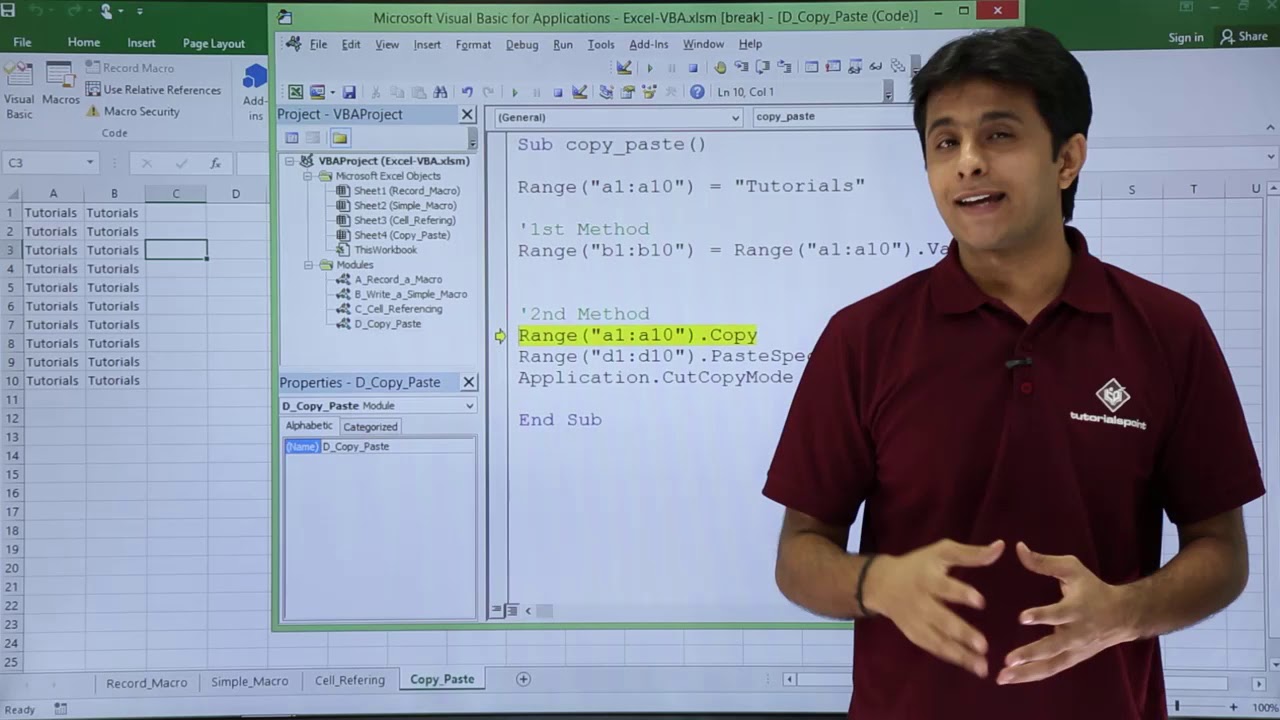Open the Run menu in VBA editor

pyautogui.click(x=563, y=44)
